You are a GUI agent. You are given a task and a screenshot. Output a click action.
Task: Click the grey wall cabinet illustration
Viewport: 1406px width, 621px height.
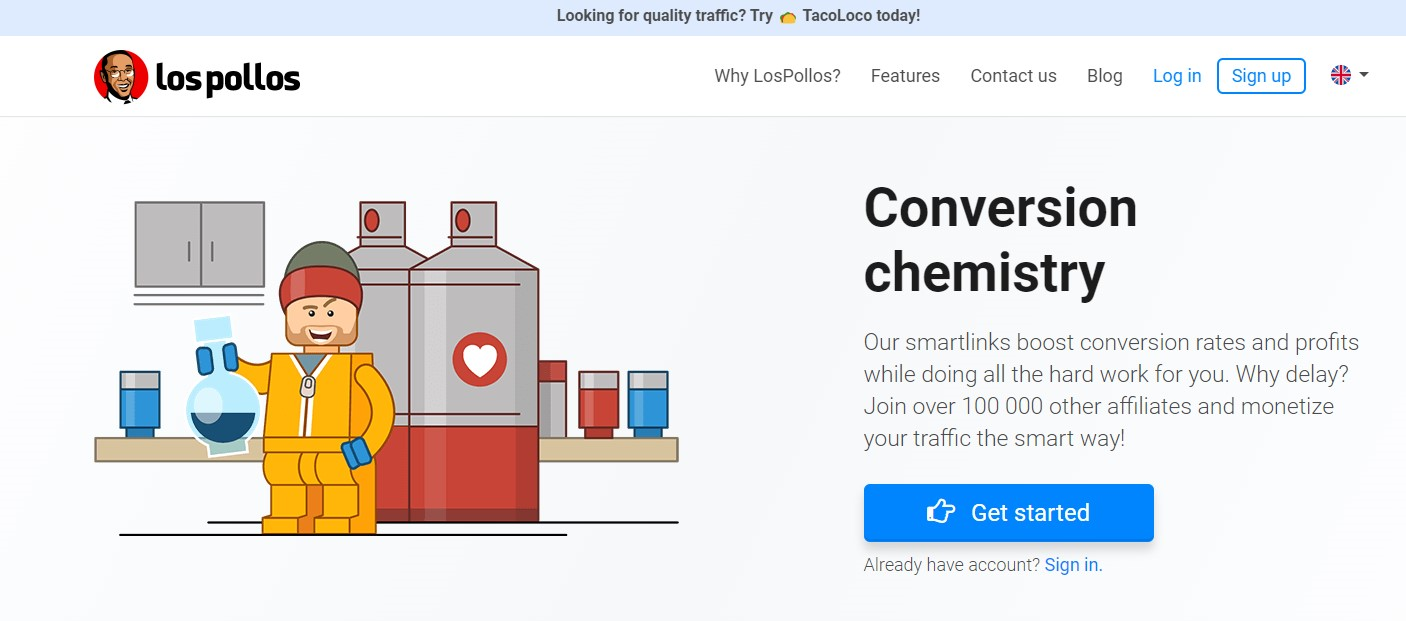click(200, 244)
